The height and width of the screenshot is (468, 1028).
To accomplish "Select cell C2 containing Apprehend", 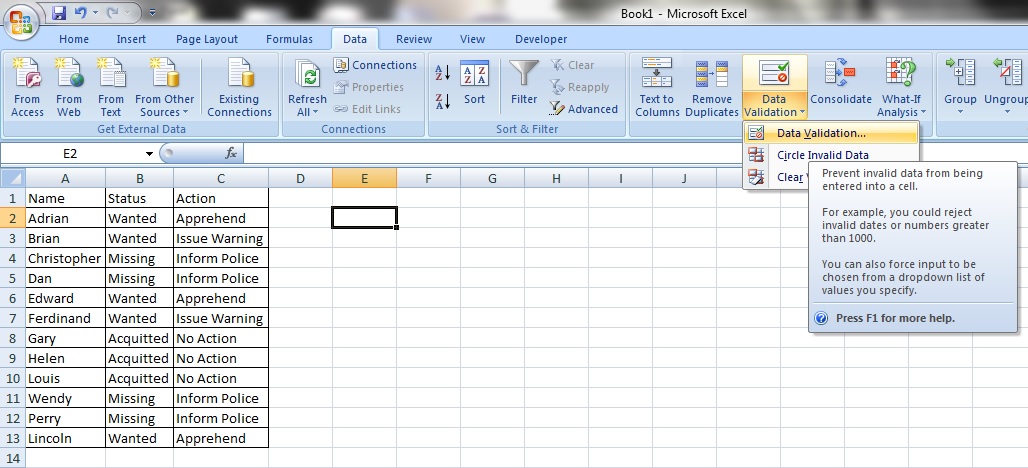I will [x=220, y=218].
